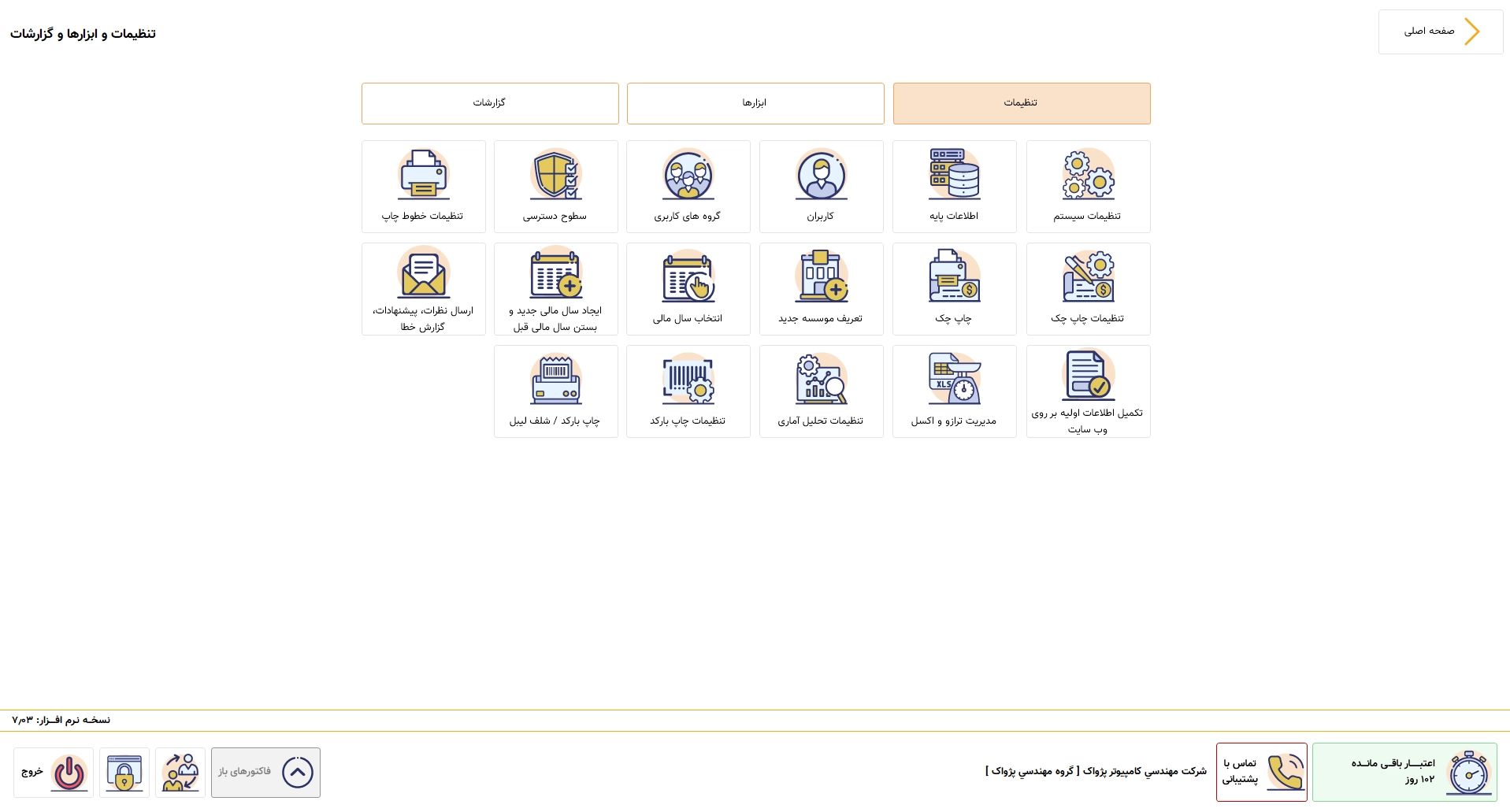Viewport: 1510px width, 812px height.
Task: Click software version (نسخه نرم افزار) text
Action: coord(61,720)
